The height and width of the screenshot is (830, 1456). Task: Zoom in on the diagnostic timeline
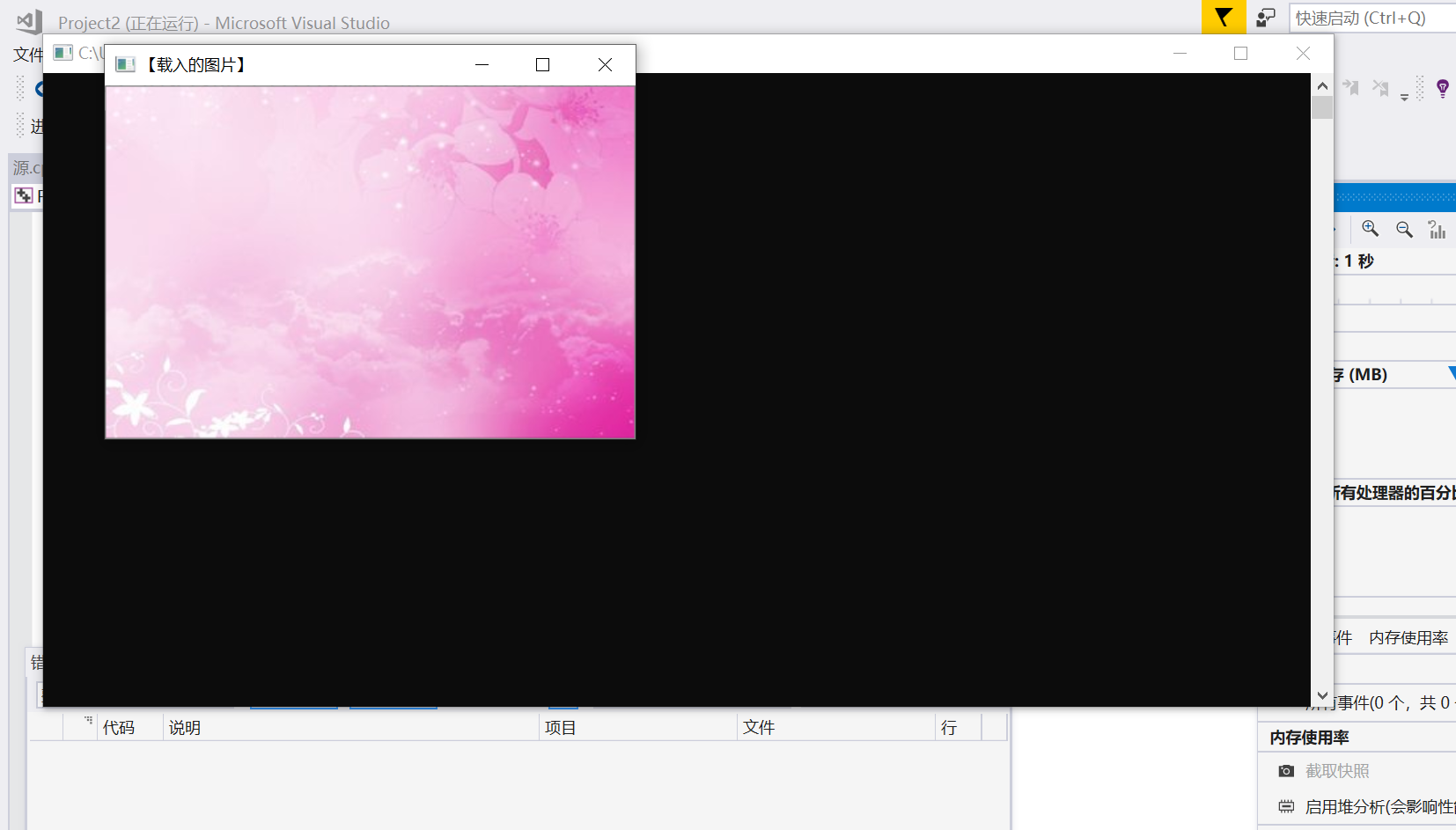pyautogui.click(x=1371, y=229)
